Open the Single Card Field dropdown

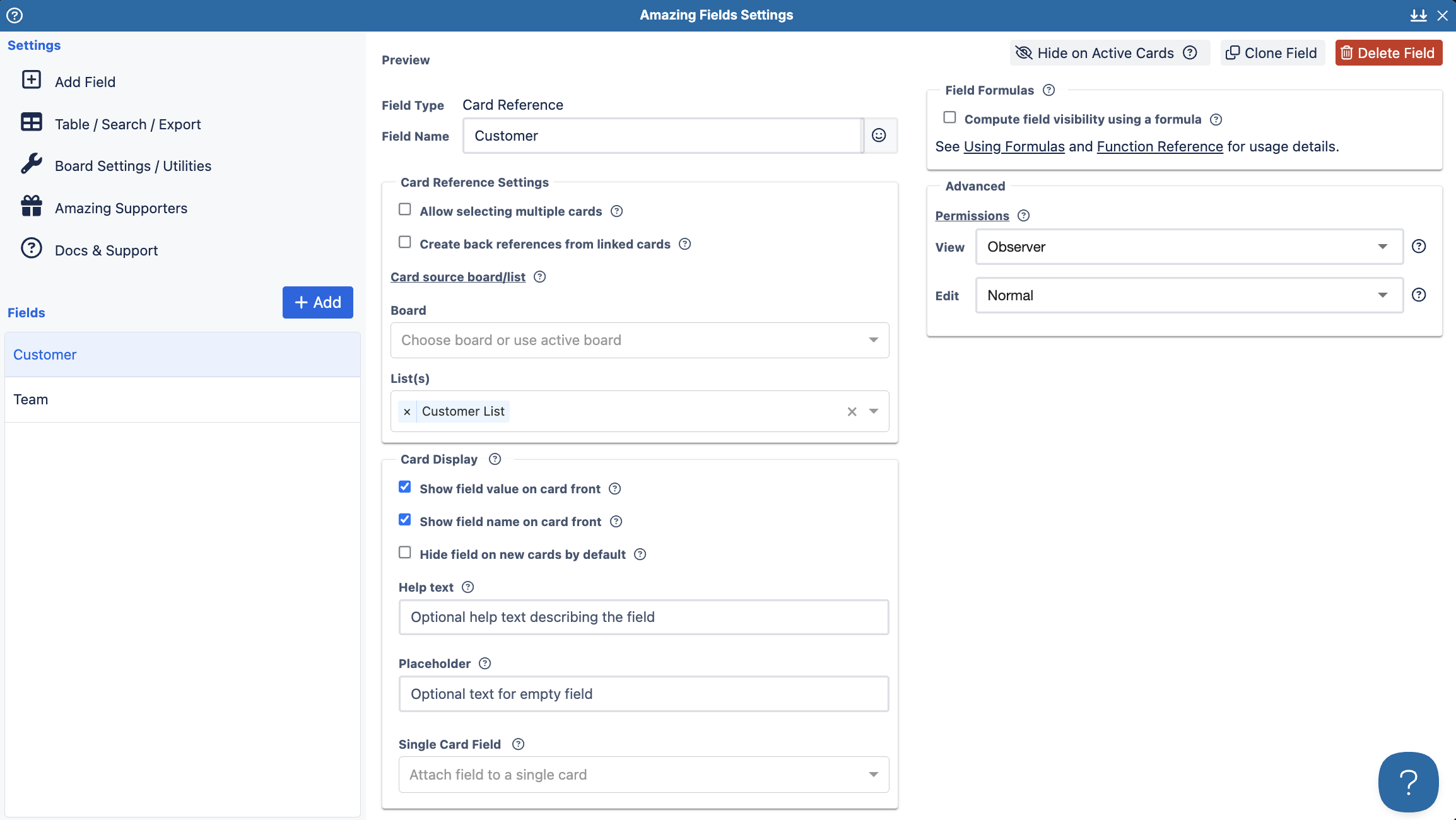643,775
